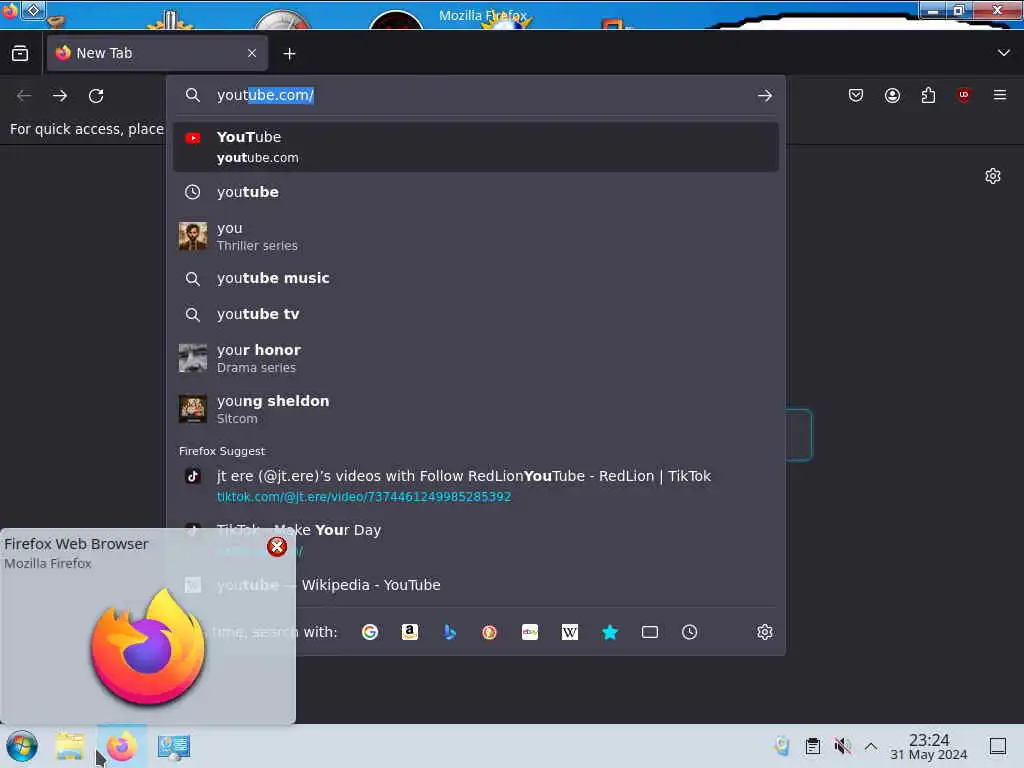The width and height of the screenshot is (1024, 768).
Task: Open the Firefox application menu
Action: (x=1000, y=95)
